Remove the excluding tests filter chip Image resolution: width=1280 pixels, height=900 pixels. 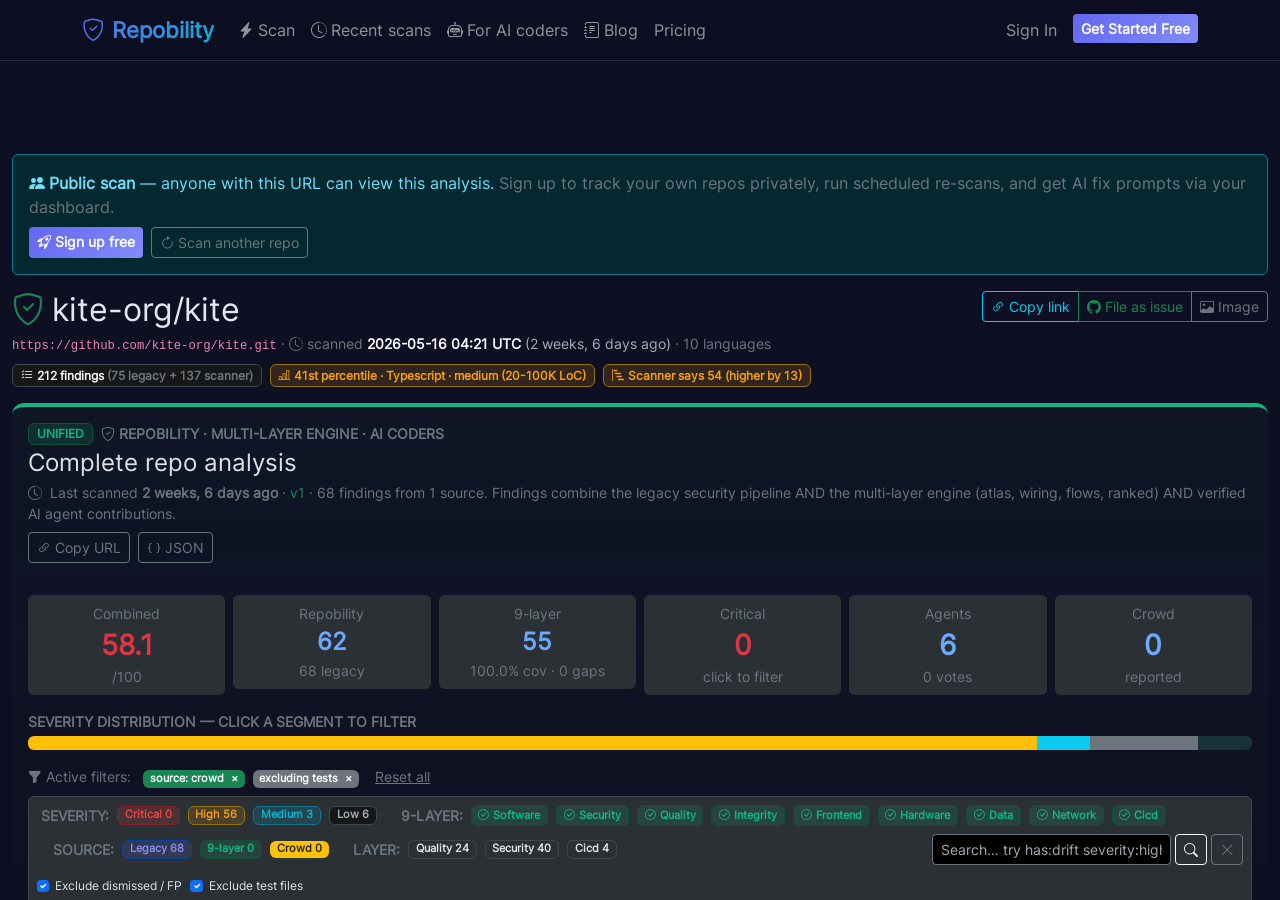coord(349,778)
